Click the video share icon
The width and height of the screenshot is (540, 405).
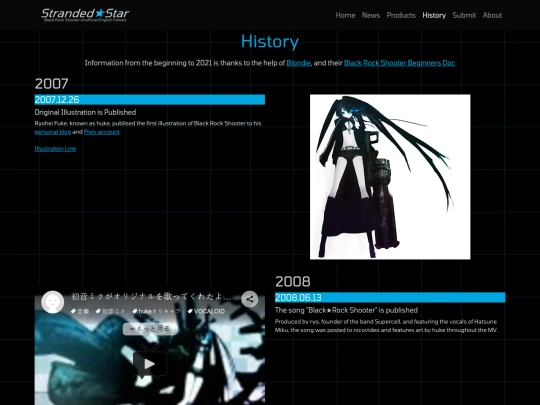click(x=250, y=299)
